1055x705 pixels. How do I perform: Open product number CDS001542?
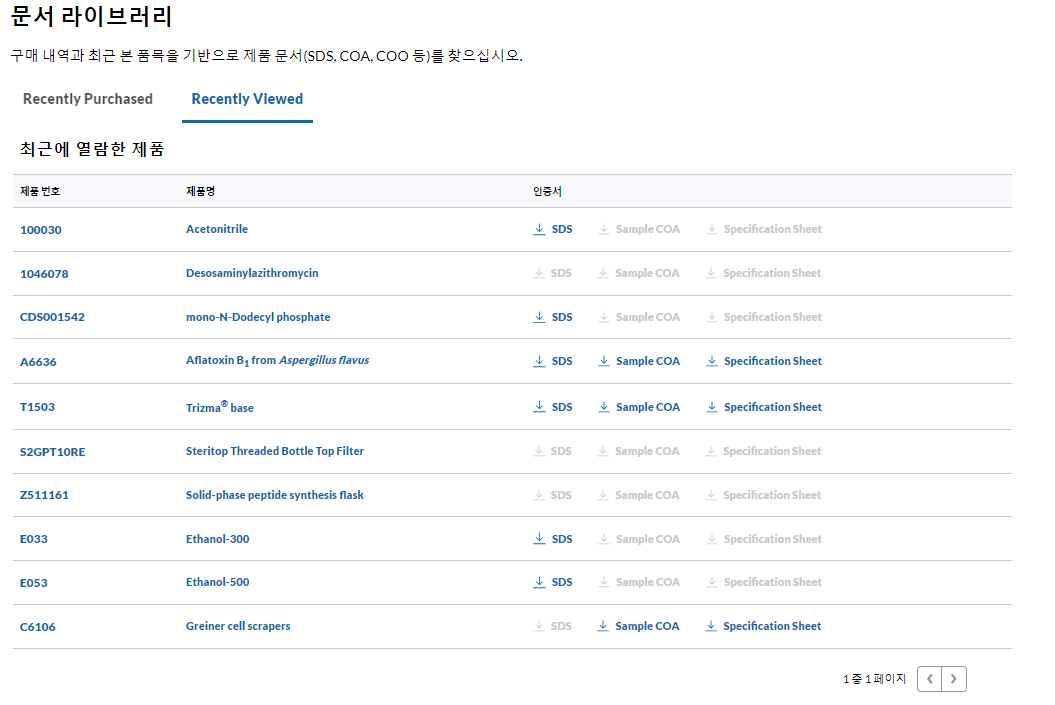(x=52, y=317)
